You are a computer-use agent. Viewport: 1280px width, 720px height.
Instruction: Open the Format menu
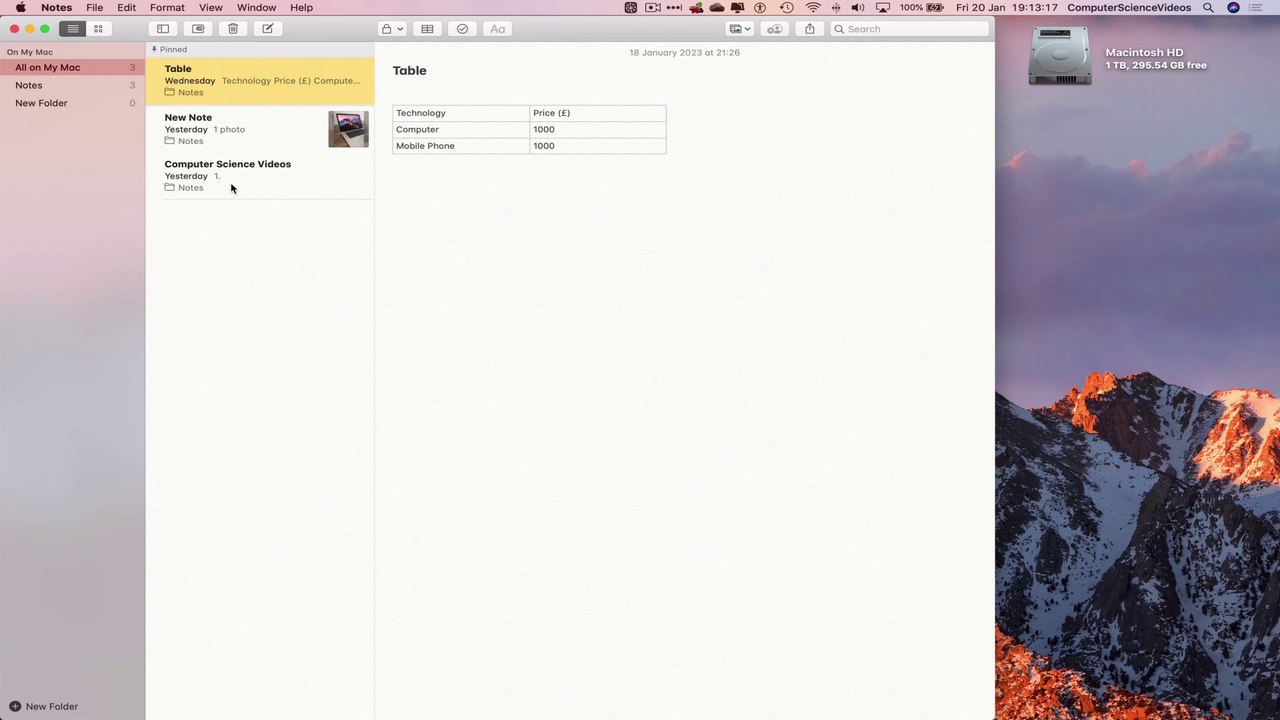(167, 7)
